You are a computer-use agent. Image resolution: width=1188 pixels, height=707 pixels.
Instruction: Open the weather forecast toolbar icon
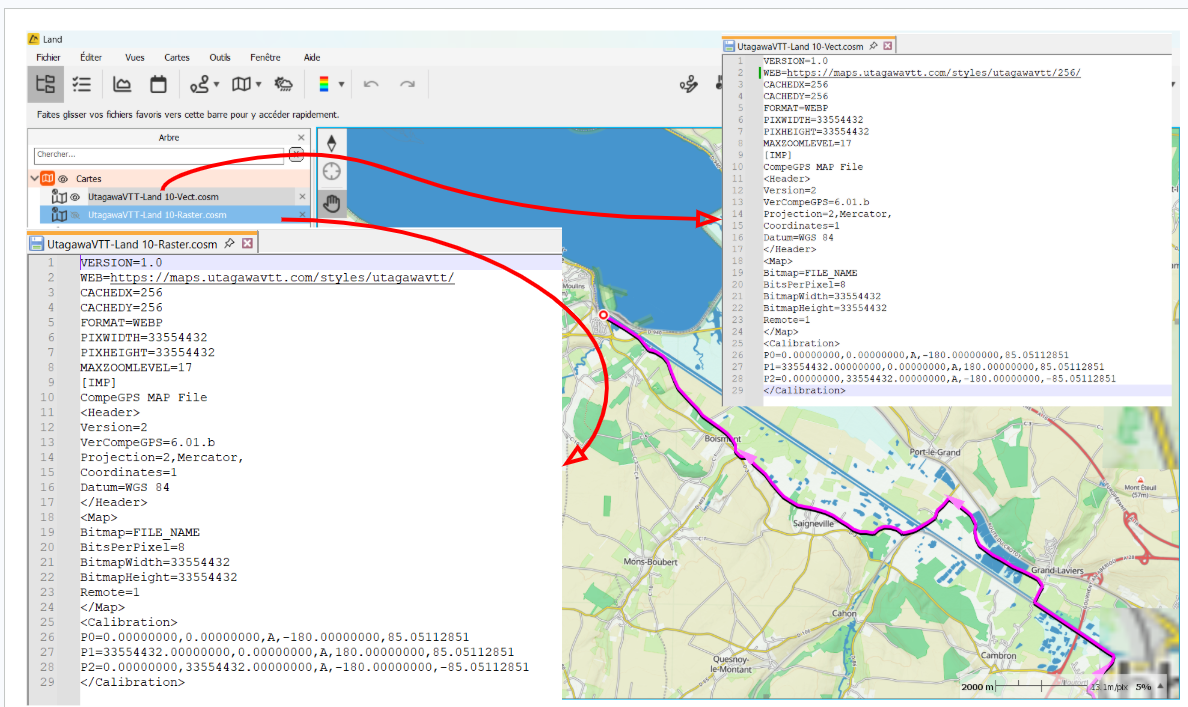[284, 84]
